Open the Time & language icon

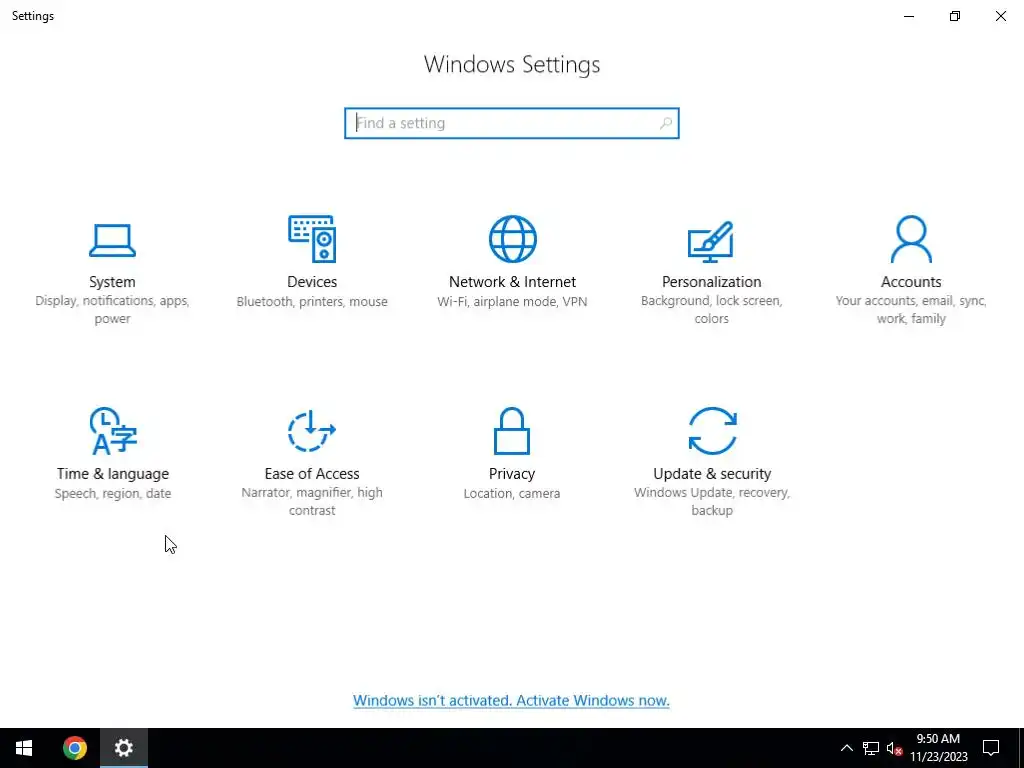[x=113, y=431]
